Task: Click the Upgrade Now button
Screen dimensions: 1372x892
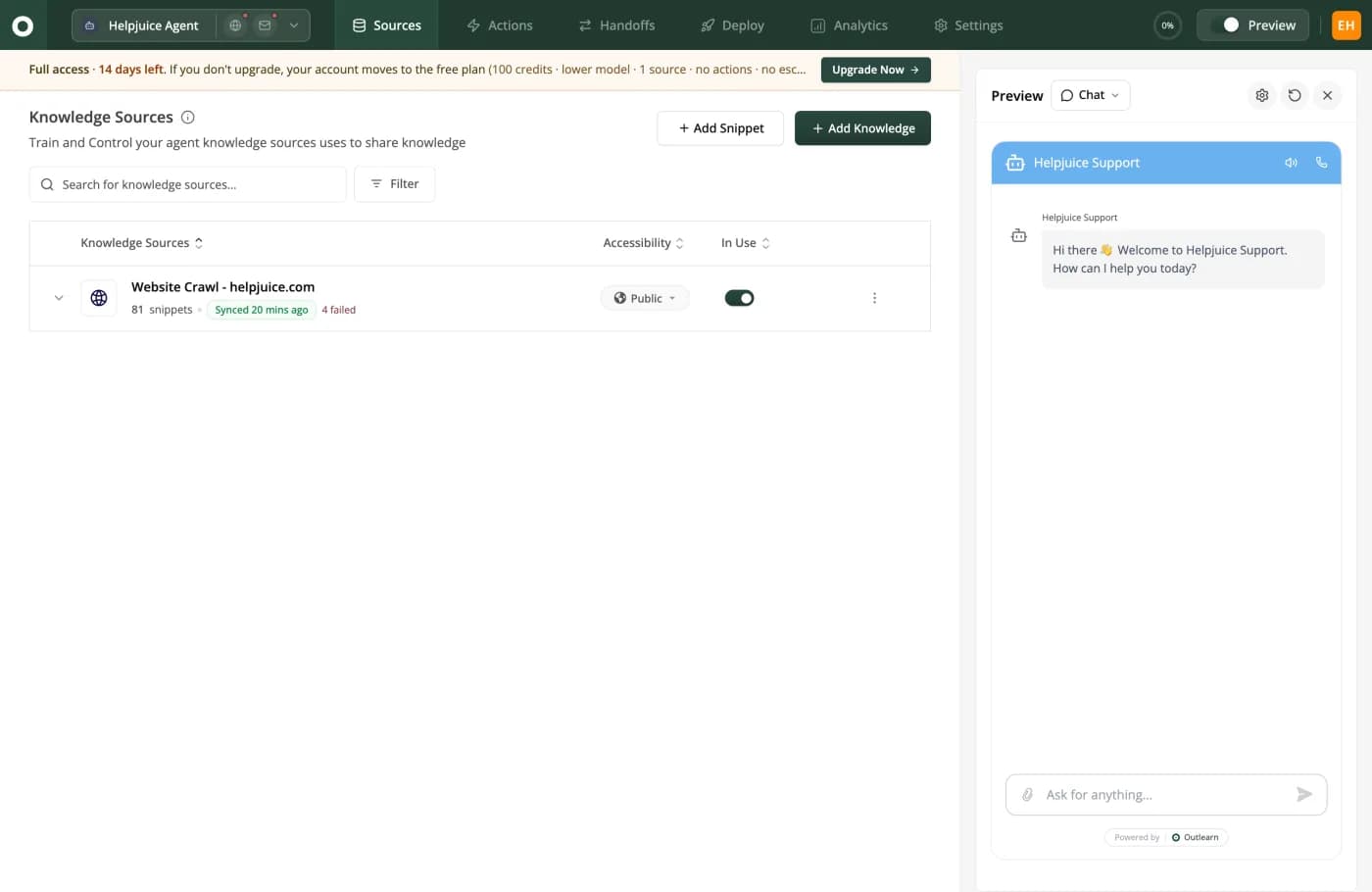Action: coord(875,70)
